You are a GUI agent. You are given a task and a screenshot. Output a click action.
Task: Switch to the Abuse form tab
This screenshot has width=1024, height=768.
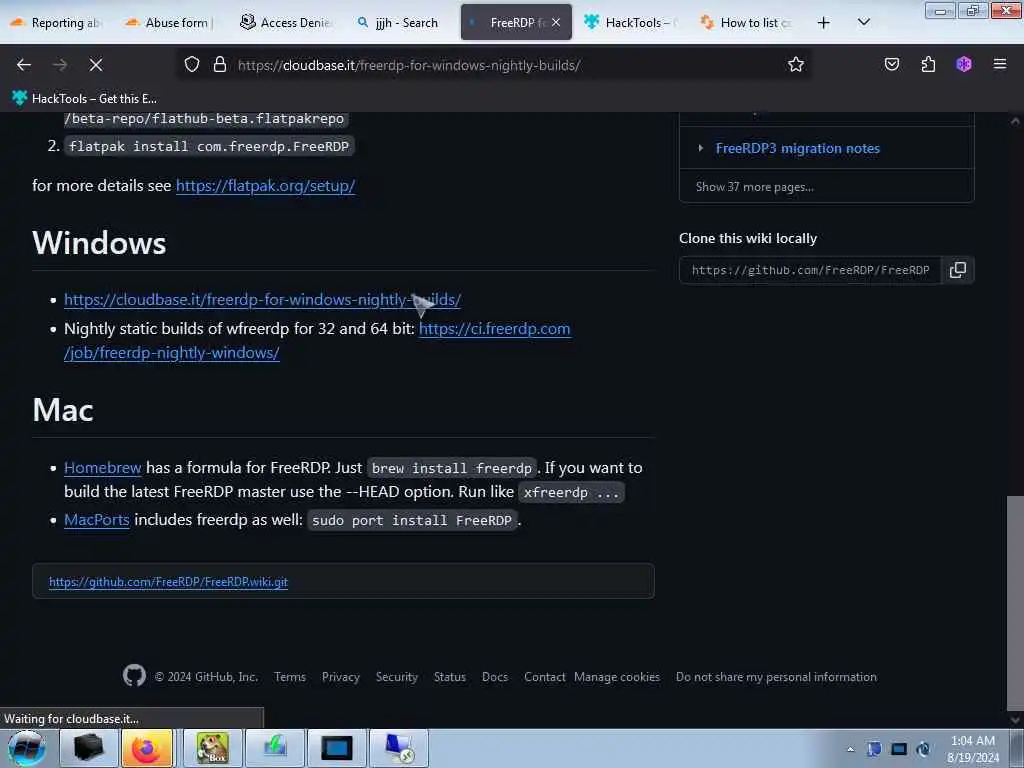[170, 22]
